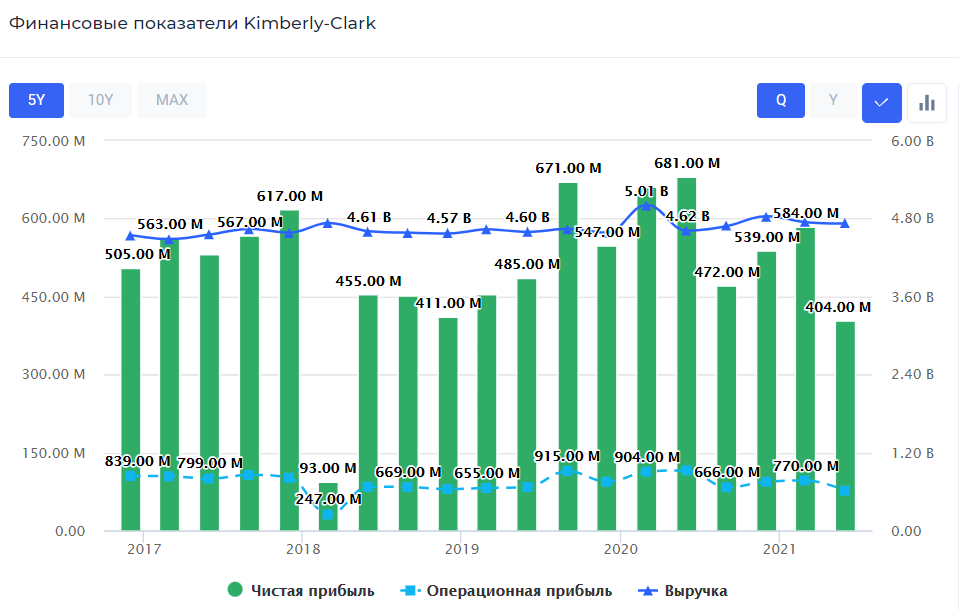
Task: Click the 839.00 M operating profit label
Action: point(138,461)
